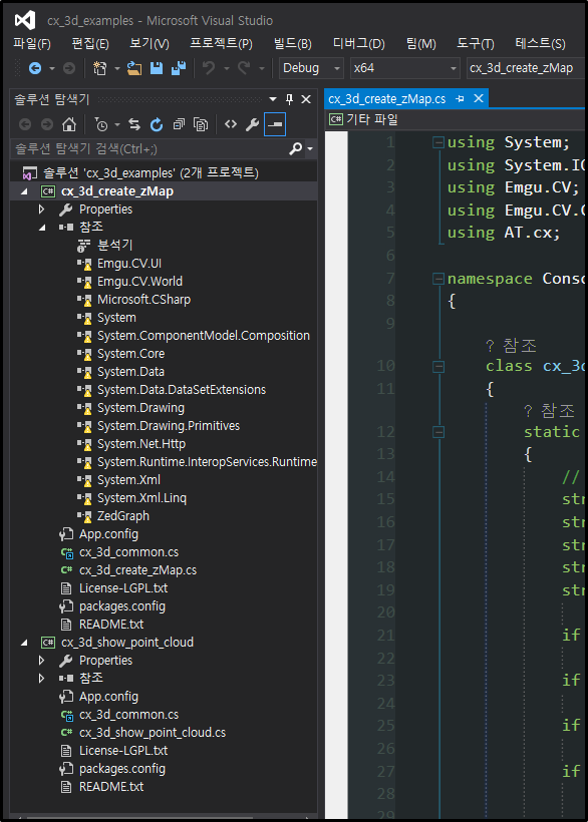Click the New Project toolbar icon
This screenshot has height=822, width=588.
100,68
